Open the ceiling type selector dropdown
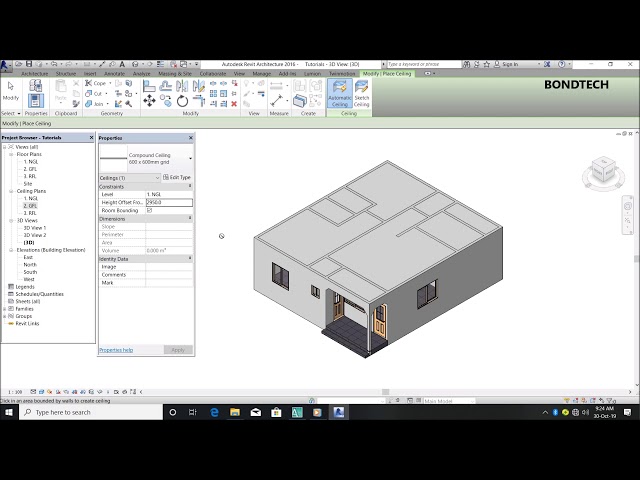 point(190,158)
